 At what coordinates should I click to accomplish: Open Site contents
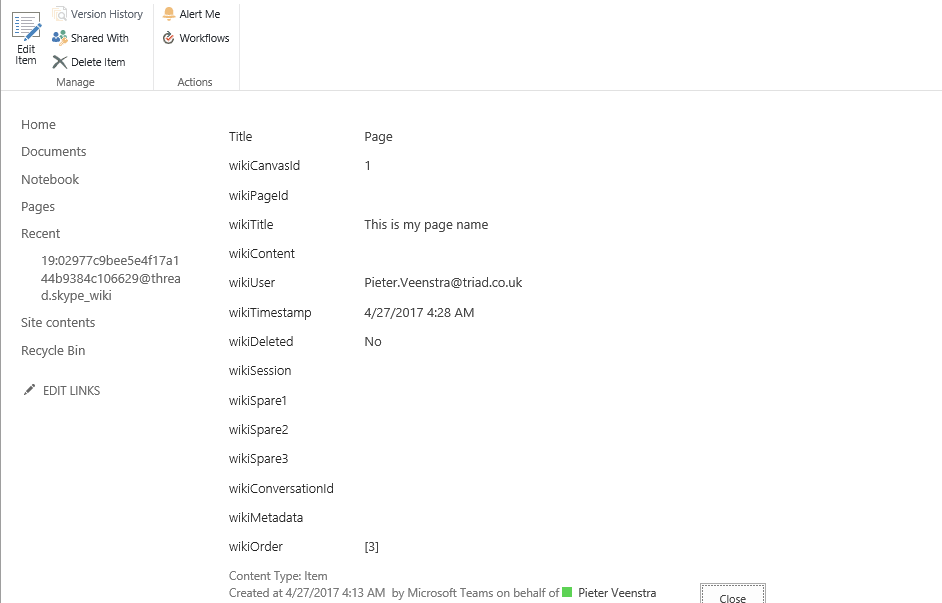(x=58, y=323)
